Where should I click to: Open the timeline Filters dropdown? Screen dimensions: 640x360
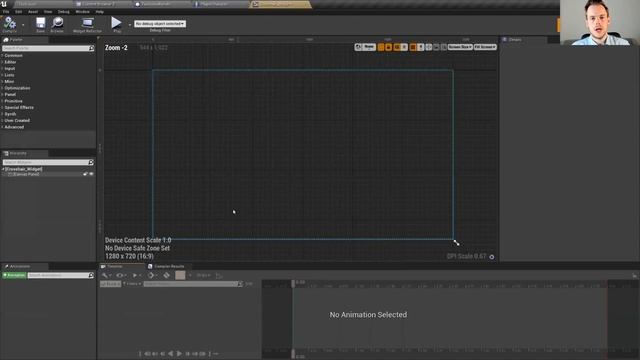(132, 284)
